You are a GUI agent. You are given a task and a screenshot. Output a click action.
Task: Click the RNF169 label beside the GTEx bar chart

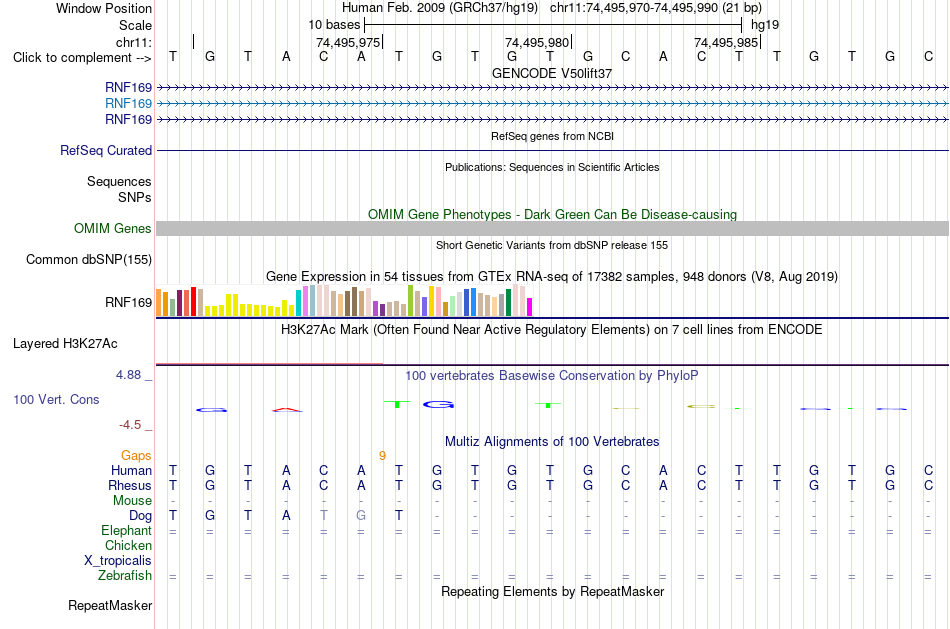pyautogui.click(x=128, y=302)
